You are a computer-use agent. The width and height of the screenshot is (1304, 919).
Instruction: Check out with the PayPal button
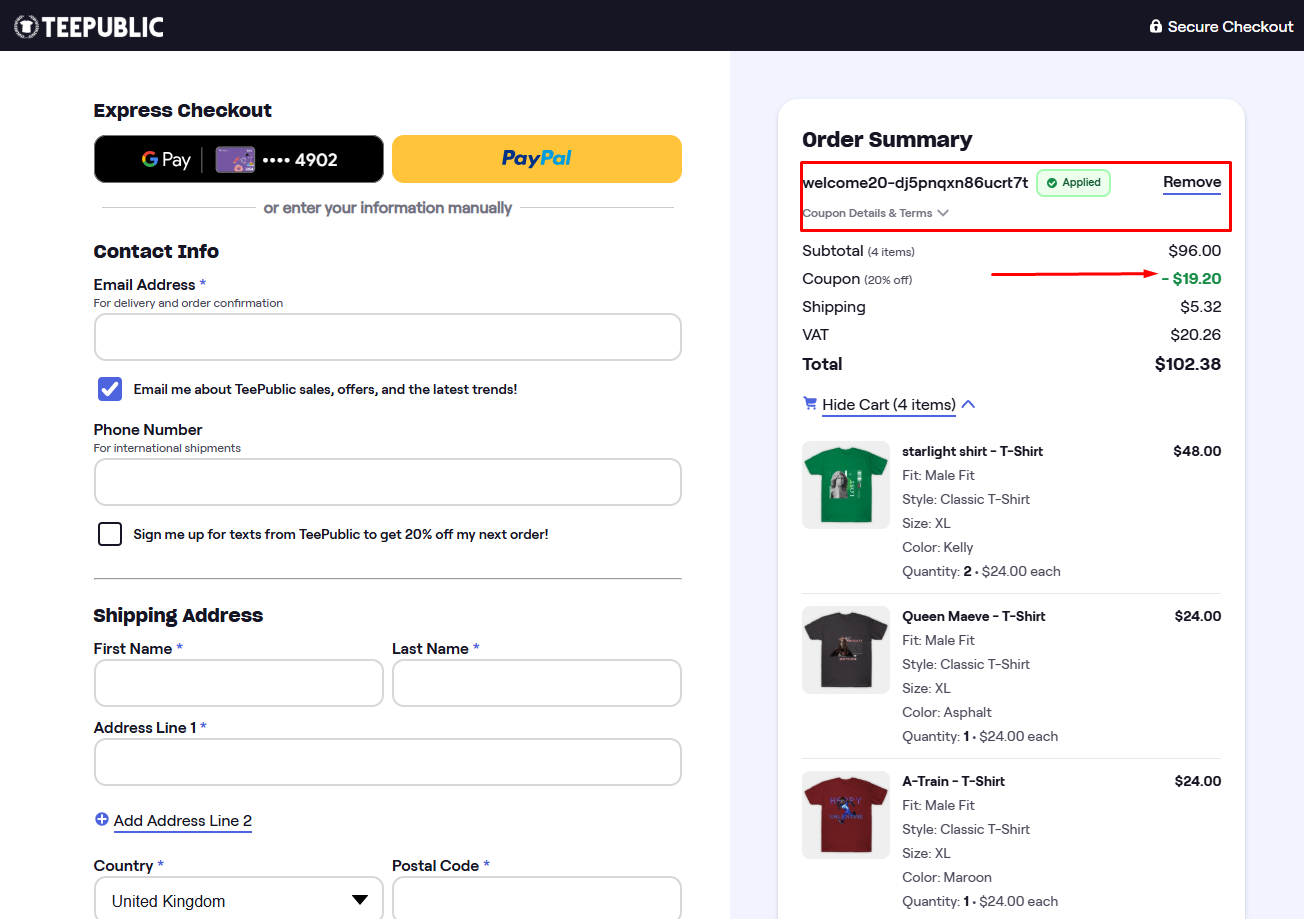537,159
